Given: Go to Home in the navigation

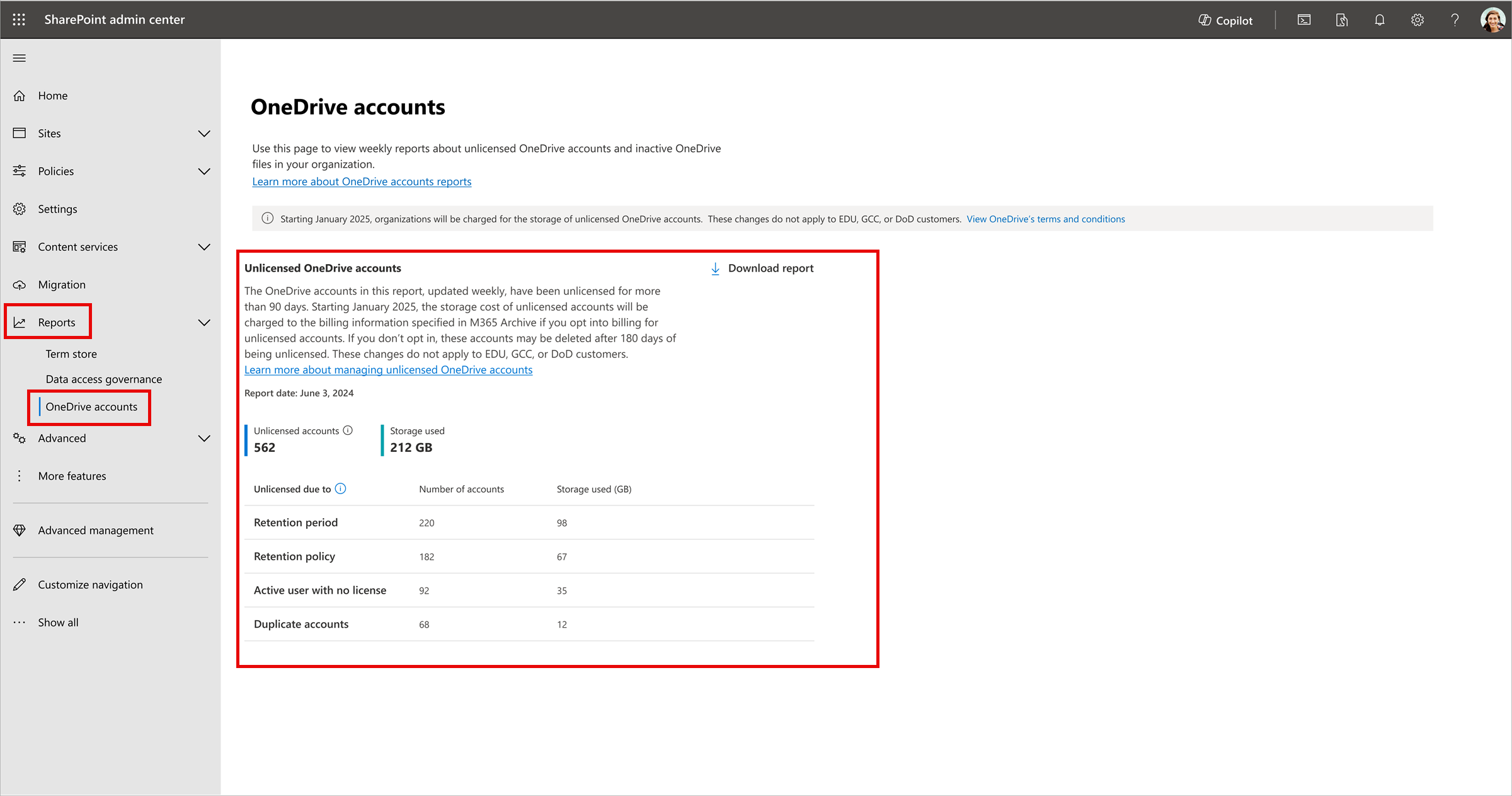Looking at the screenshot, I should [x=52, y=96].
